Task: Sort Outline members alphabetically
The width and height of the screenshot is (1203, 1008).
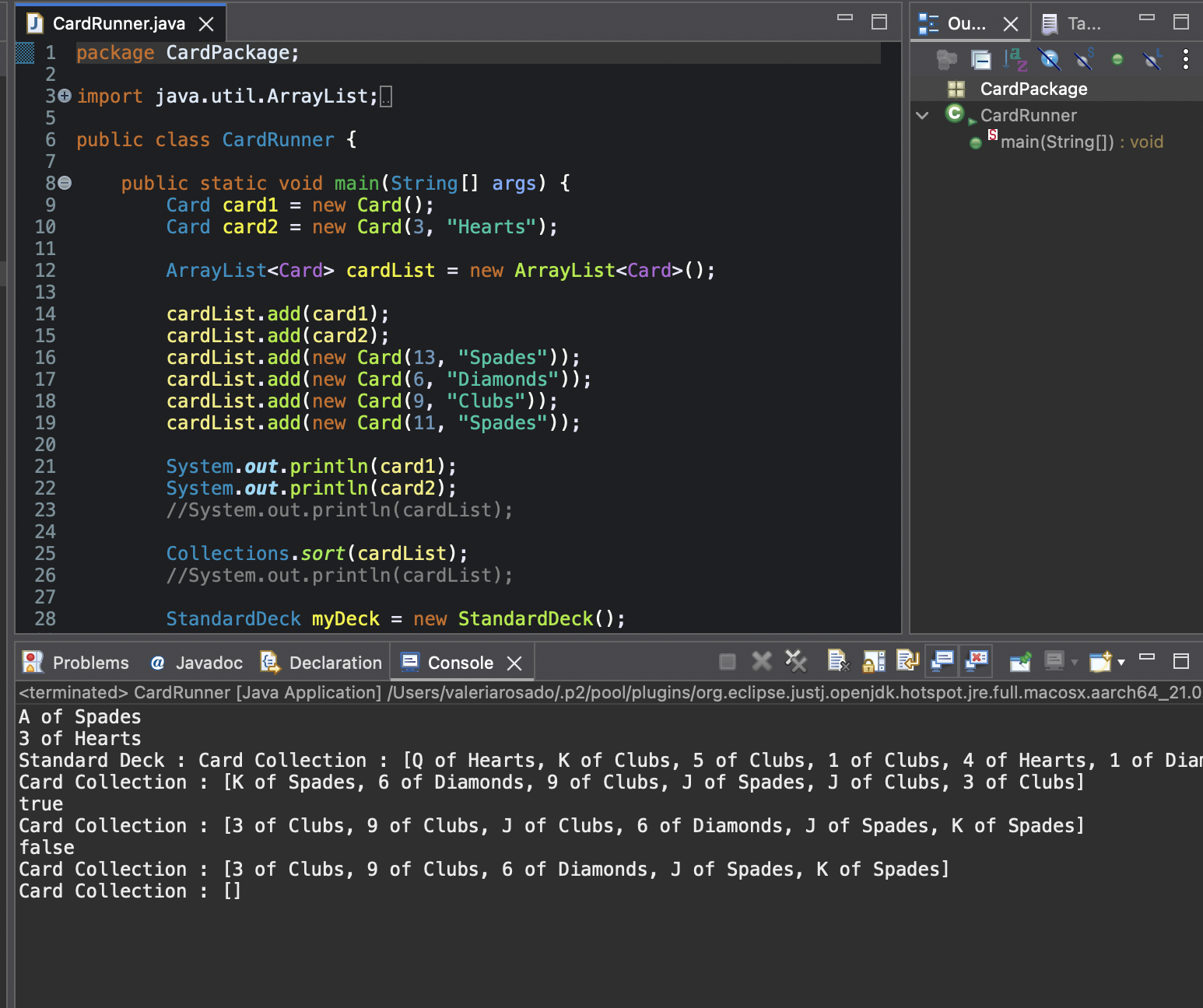Action: (1015, 59)
